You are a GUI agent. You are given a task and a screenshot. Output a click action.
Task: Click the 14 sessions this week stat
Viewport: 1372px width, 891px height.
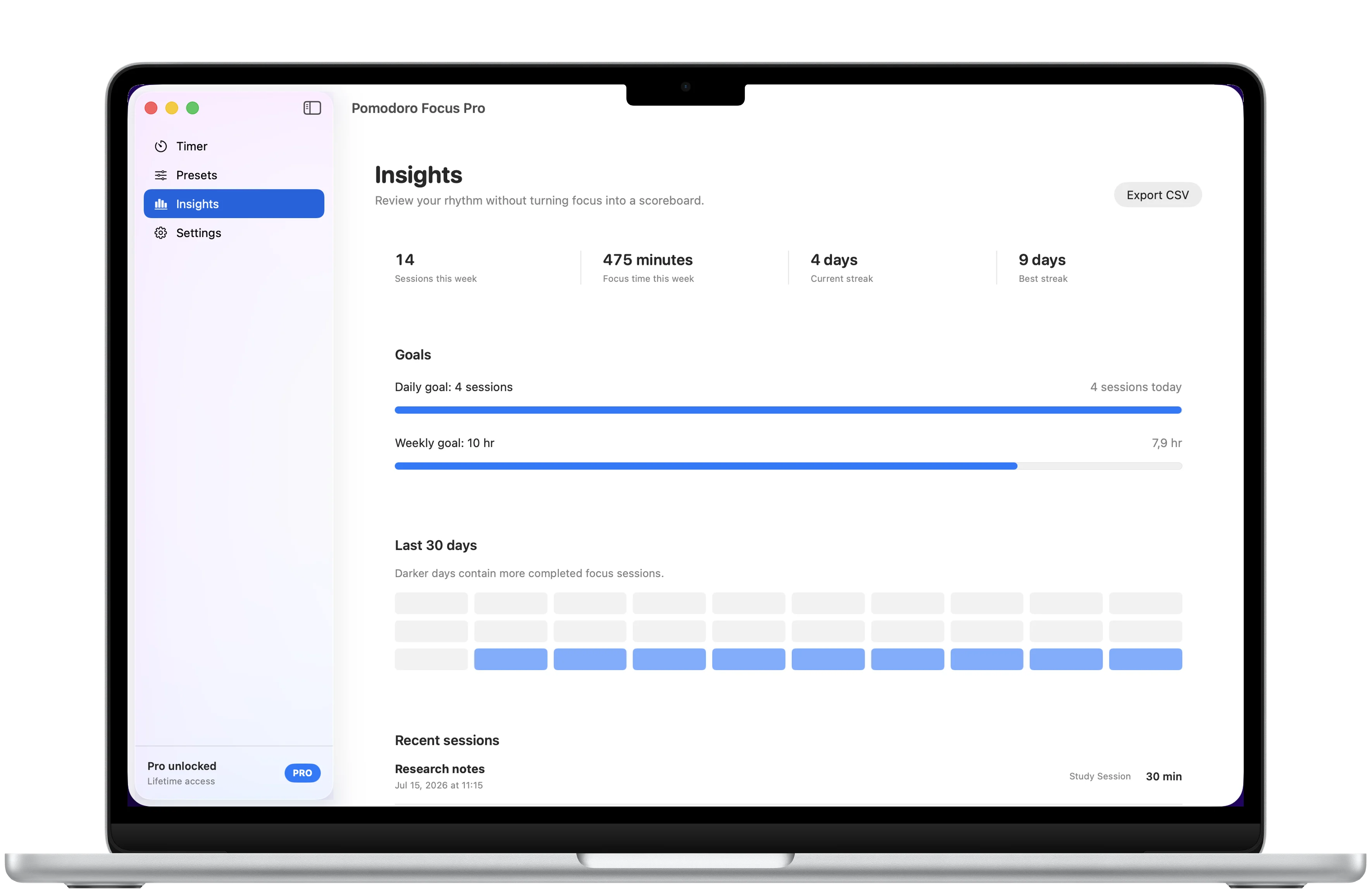(436, 267)
